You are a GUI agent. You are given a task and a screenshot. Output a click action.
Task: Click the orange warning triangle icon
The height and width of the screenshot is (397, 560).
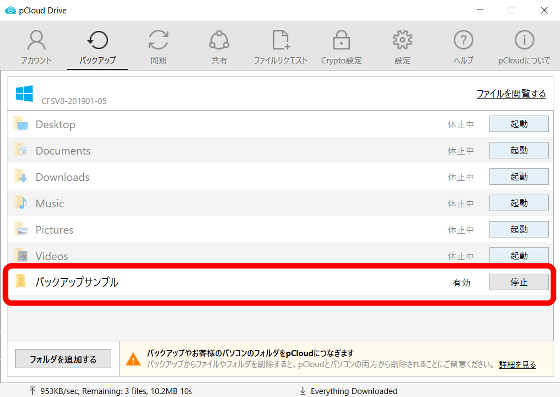pyautogui.click(x=133, y=359)
